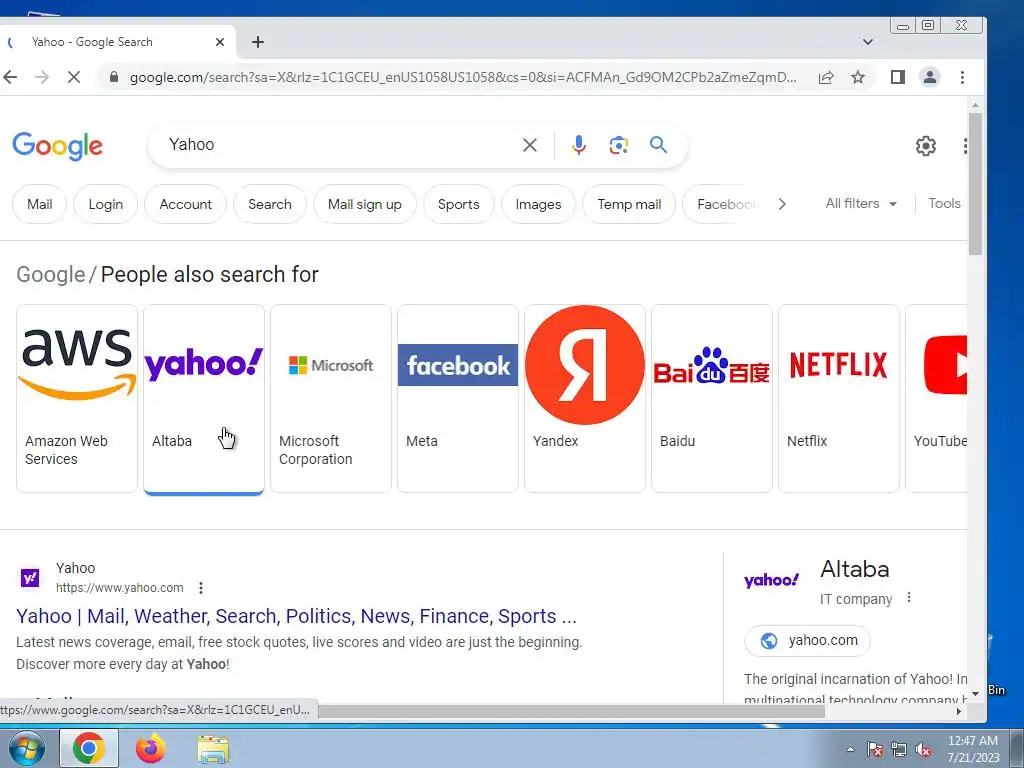
Task: Expand the tab search chevron
Action: (x=868, y=42)
